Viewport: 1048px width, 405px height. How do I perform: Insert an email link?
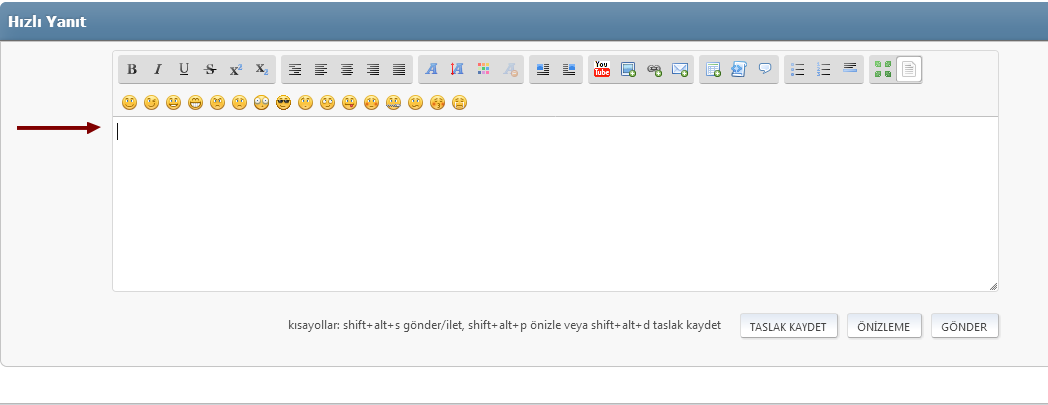click(x=680, y=69)
